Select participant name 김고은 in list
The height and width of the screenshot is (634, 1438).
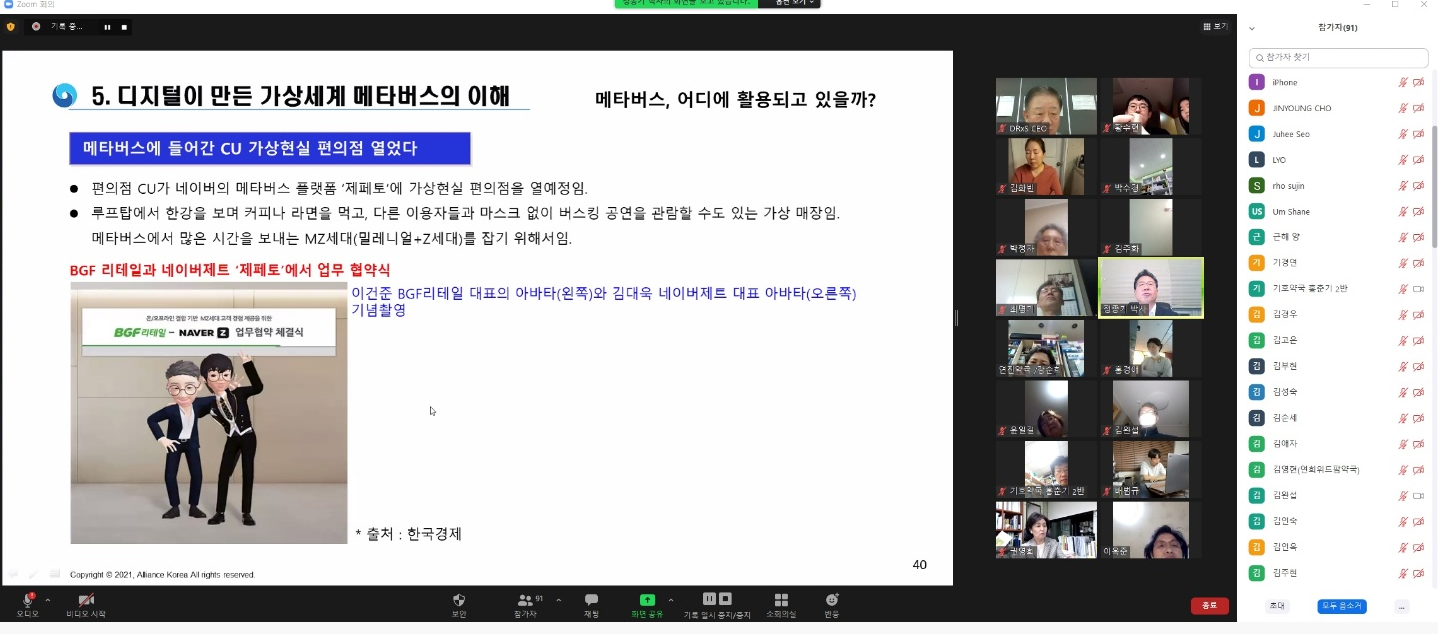click(x=1283, y=340)
